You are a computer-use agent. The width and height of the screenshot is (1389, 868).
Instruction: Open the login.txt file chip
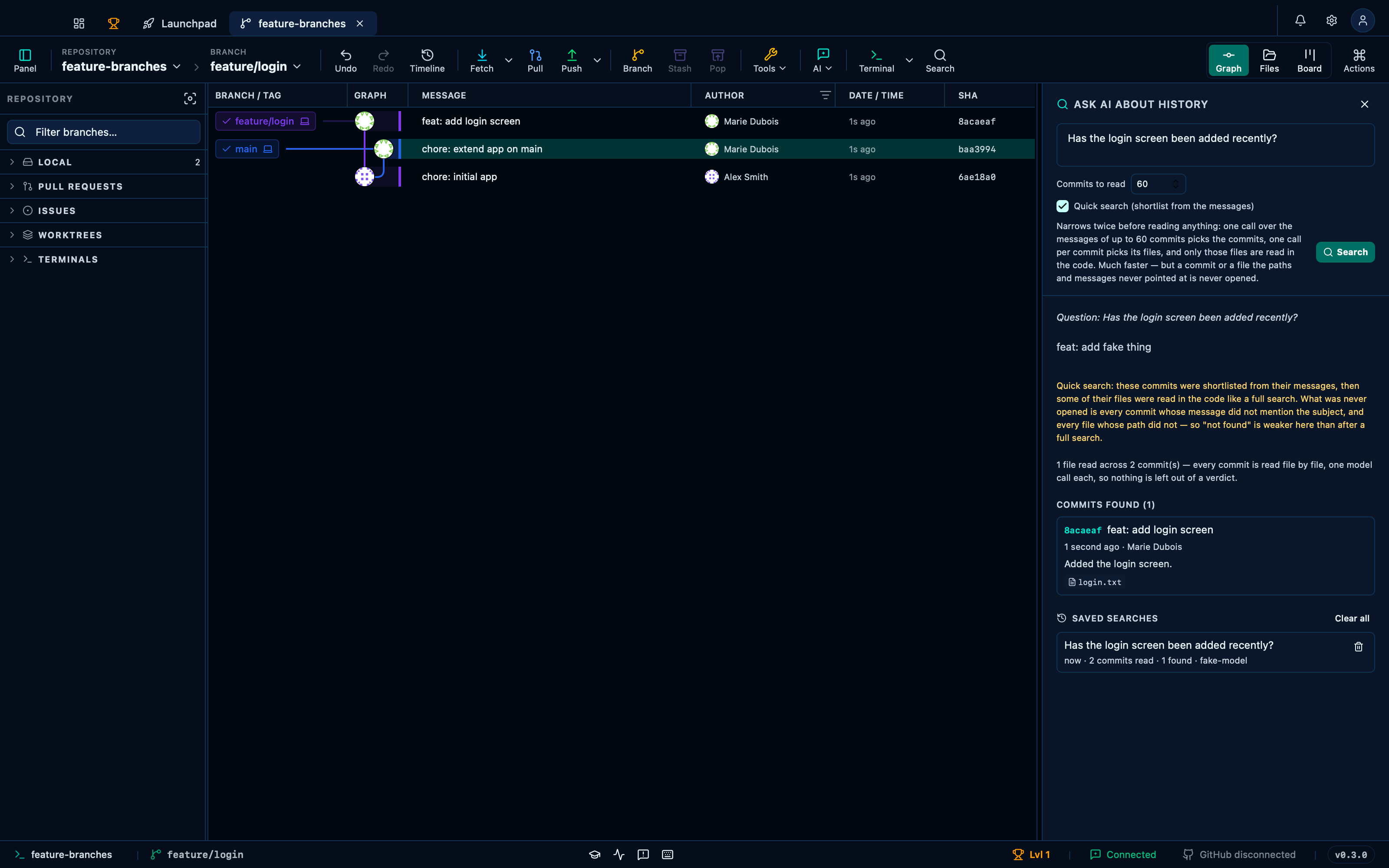tap(1095, 582)
